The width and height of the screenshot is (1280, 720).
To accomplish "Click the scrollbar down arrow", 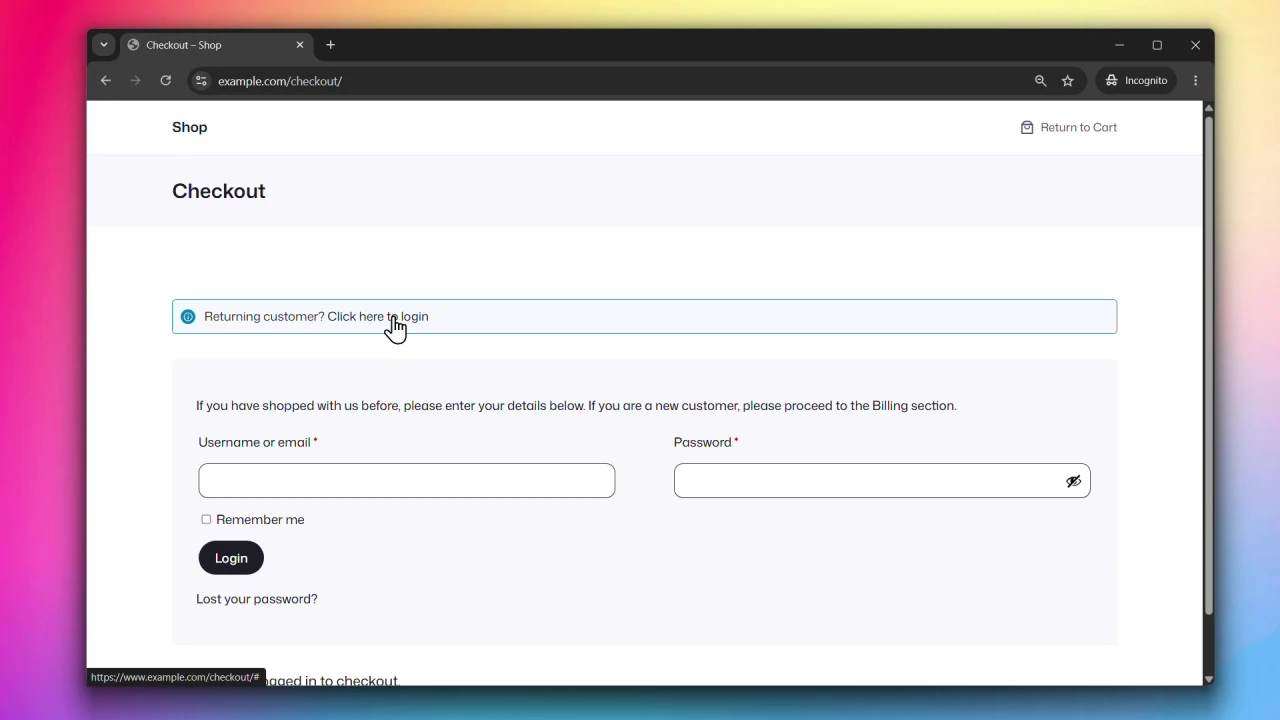I will [x=1209, y=679].
